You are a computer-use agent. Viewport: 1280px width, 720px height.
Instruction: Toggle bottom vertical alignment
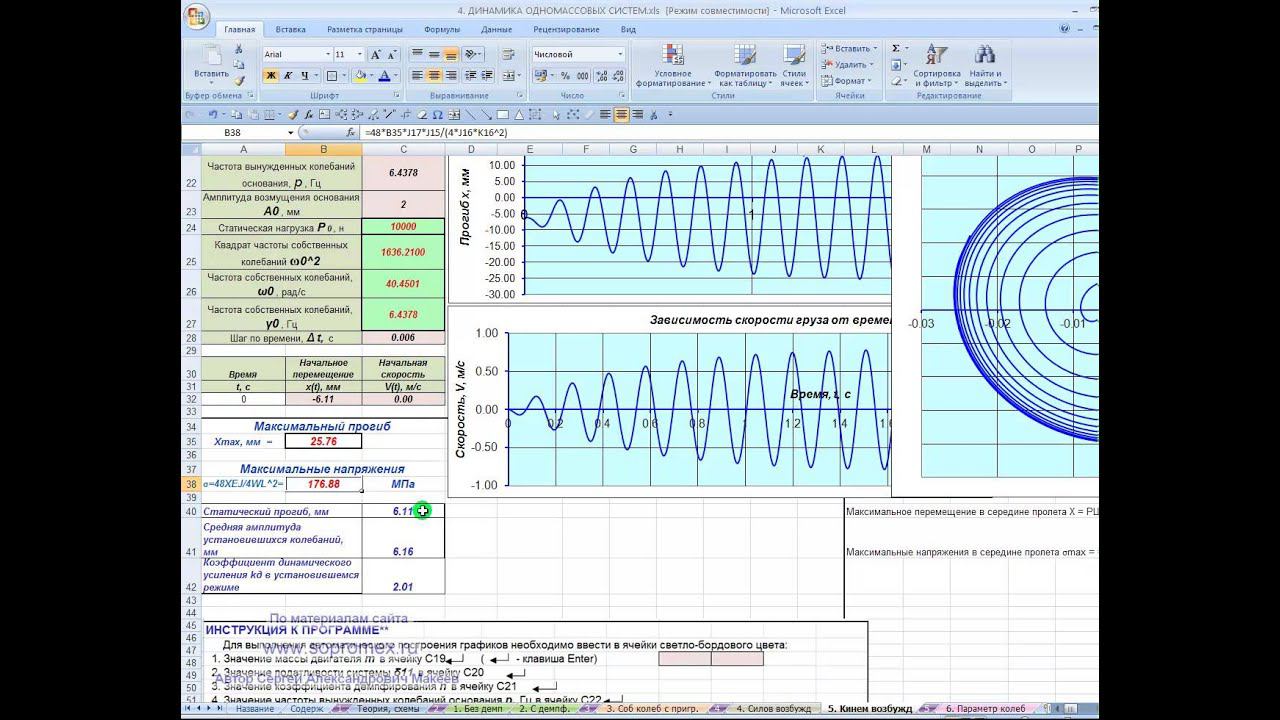450,54
